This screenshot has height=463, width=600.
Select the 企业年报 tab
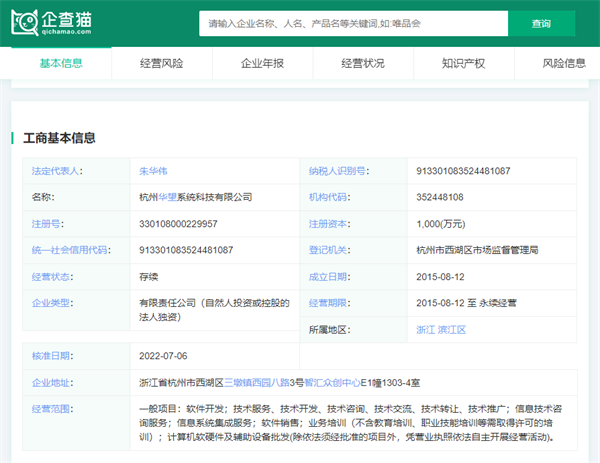point(262,63)
